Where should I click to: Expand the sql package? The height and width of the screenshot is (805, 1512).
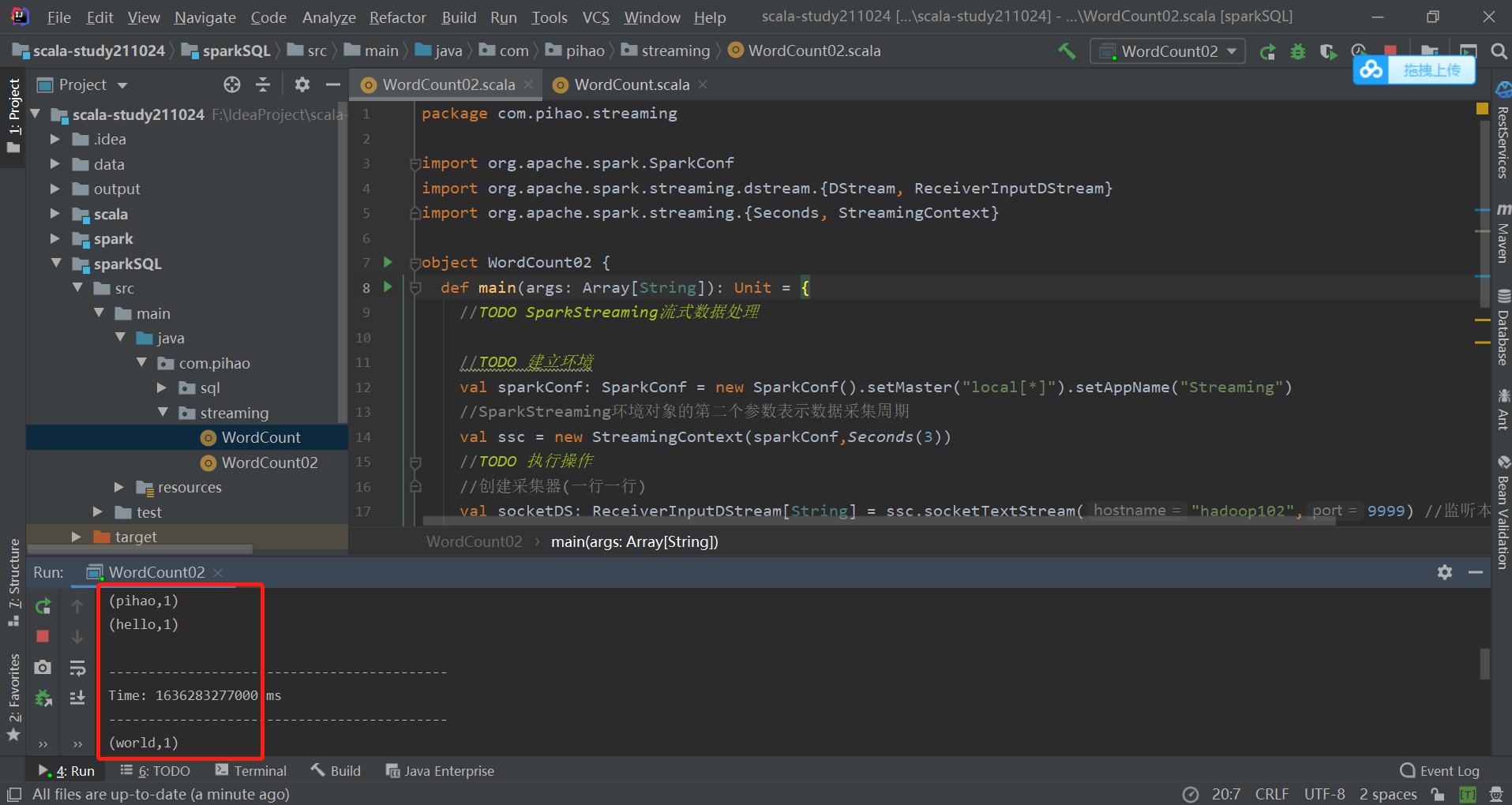pos(161,388)
